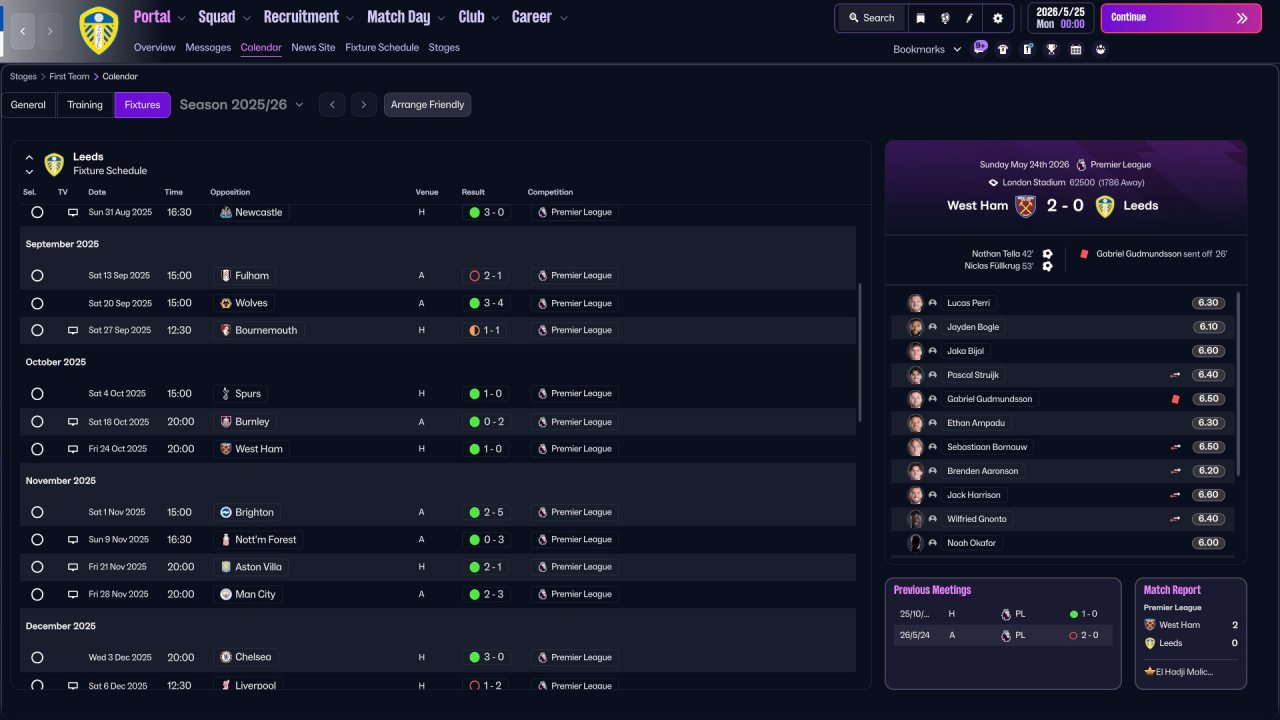Click the 6.30 rating for Lucas Perri
This screenshot has width=1280, height=720.
coord(1208,303)
